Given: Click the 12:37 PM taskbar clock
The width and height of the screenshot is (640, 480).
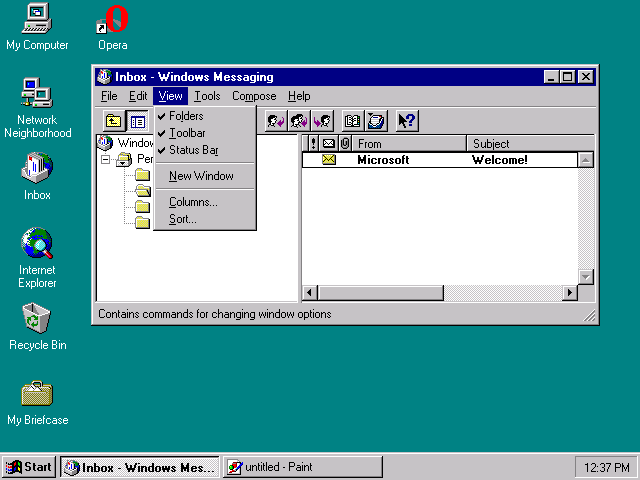Looking at the screenshot, I should point(607,467).
